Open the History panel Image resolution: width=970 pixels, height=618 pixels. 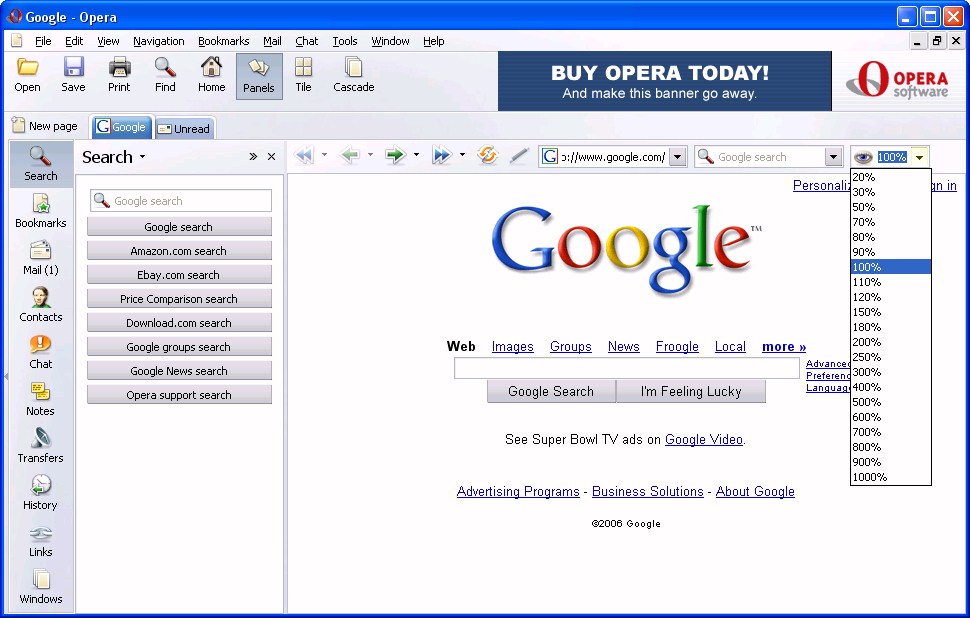click(x=41, y=493)
